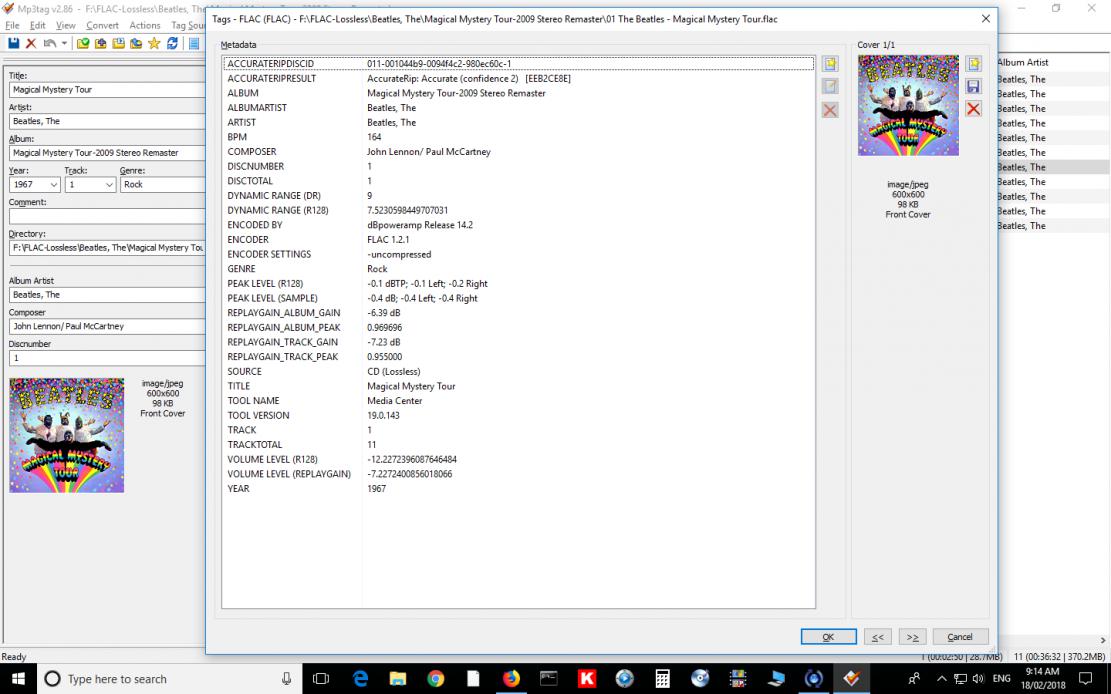Click cover art thumbnail in the Tags dialog
Image resolution: width=1111 pixels, height=694 pixels.
point(908,105)
